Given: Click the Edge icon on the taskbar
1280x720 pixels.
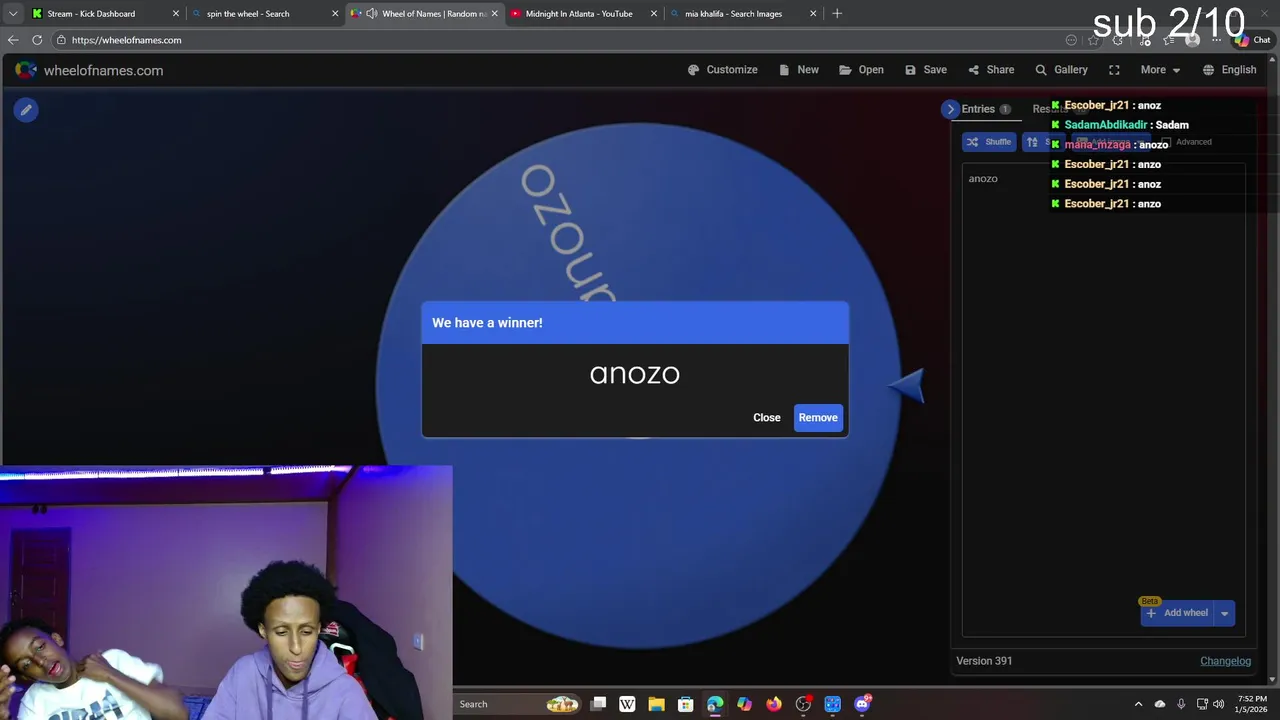Looking at the screenshot, I should (x=715, y=704).
